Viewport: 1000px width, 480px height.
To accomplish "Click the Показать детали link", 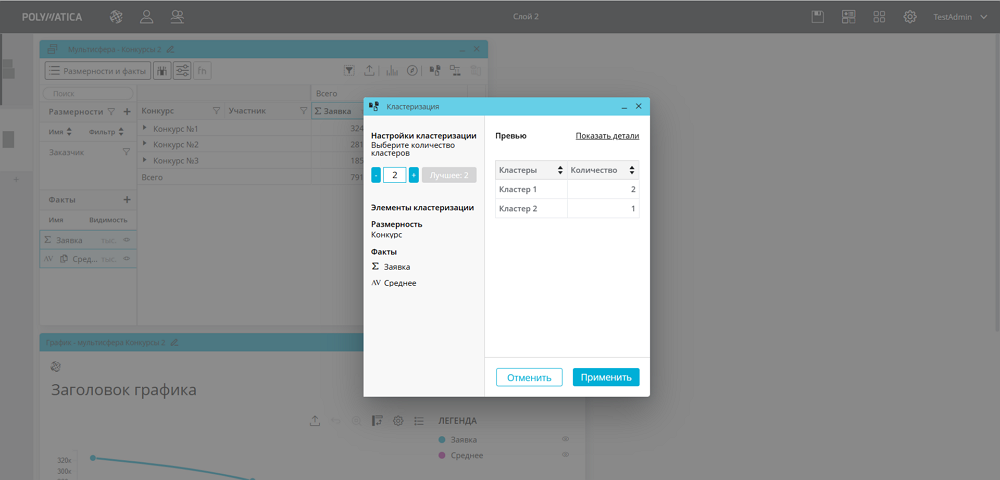I will [x=607, y=136].
